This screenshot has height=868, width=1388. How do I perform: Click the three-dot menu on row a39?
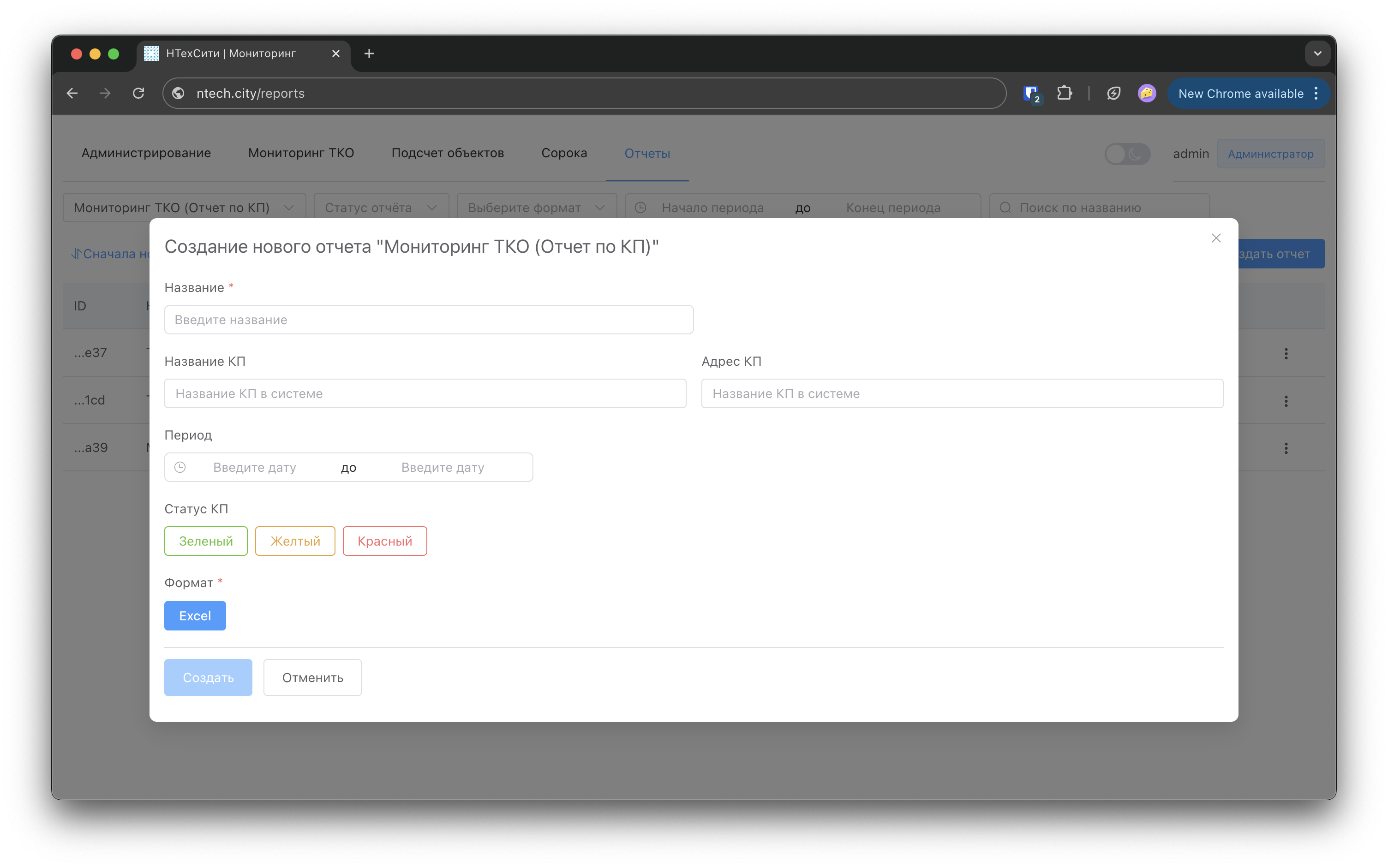click(x=1286, y=448)
